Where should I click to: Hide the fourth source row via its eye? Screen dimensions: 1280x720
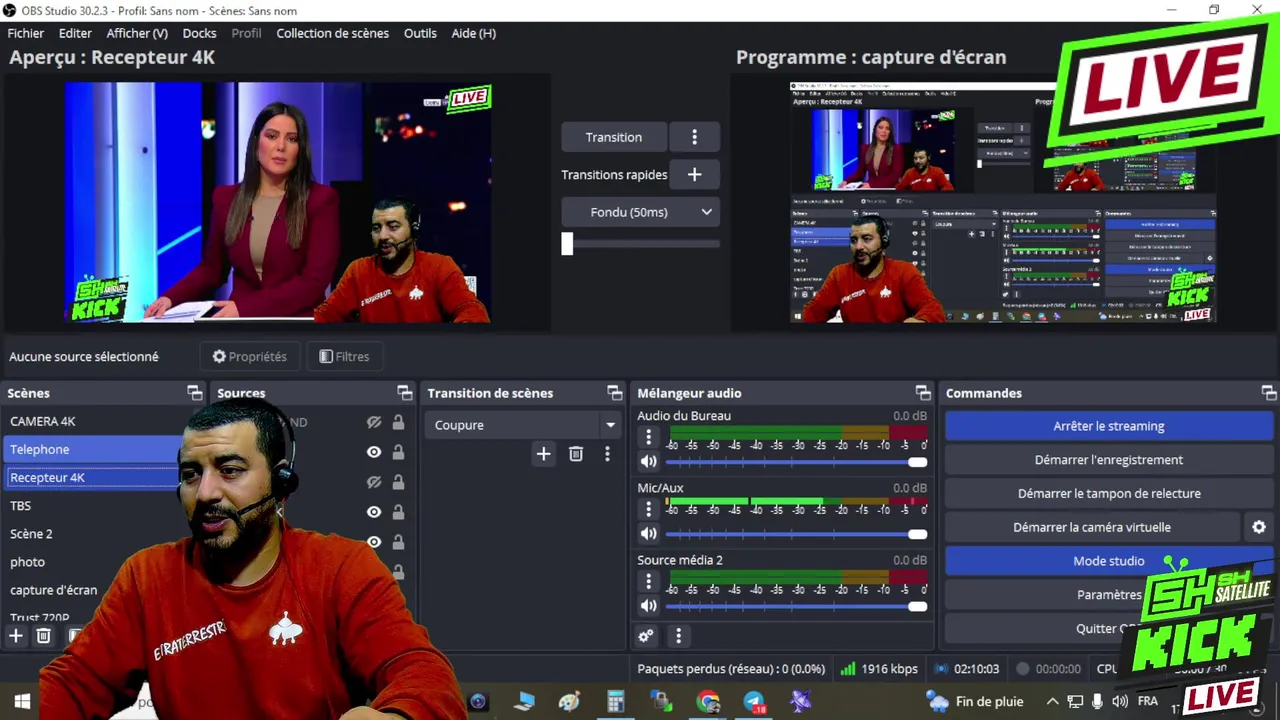click(x=374, y=512)
